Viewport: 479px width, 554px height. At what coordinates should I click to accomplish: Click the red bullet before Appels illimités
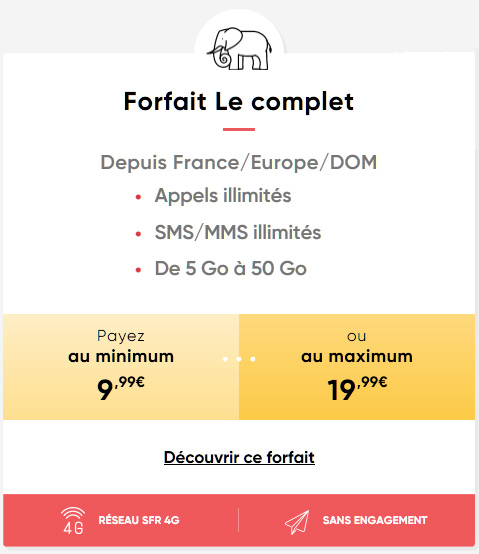138,197
